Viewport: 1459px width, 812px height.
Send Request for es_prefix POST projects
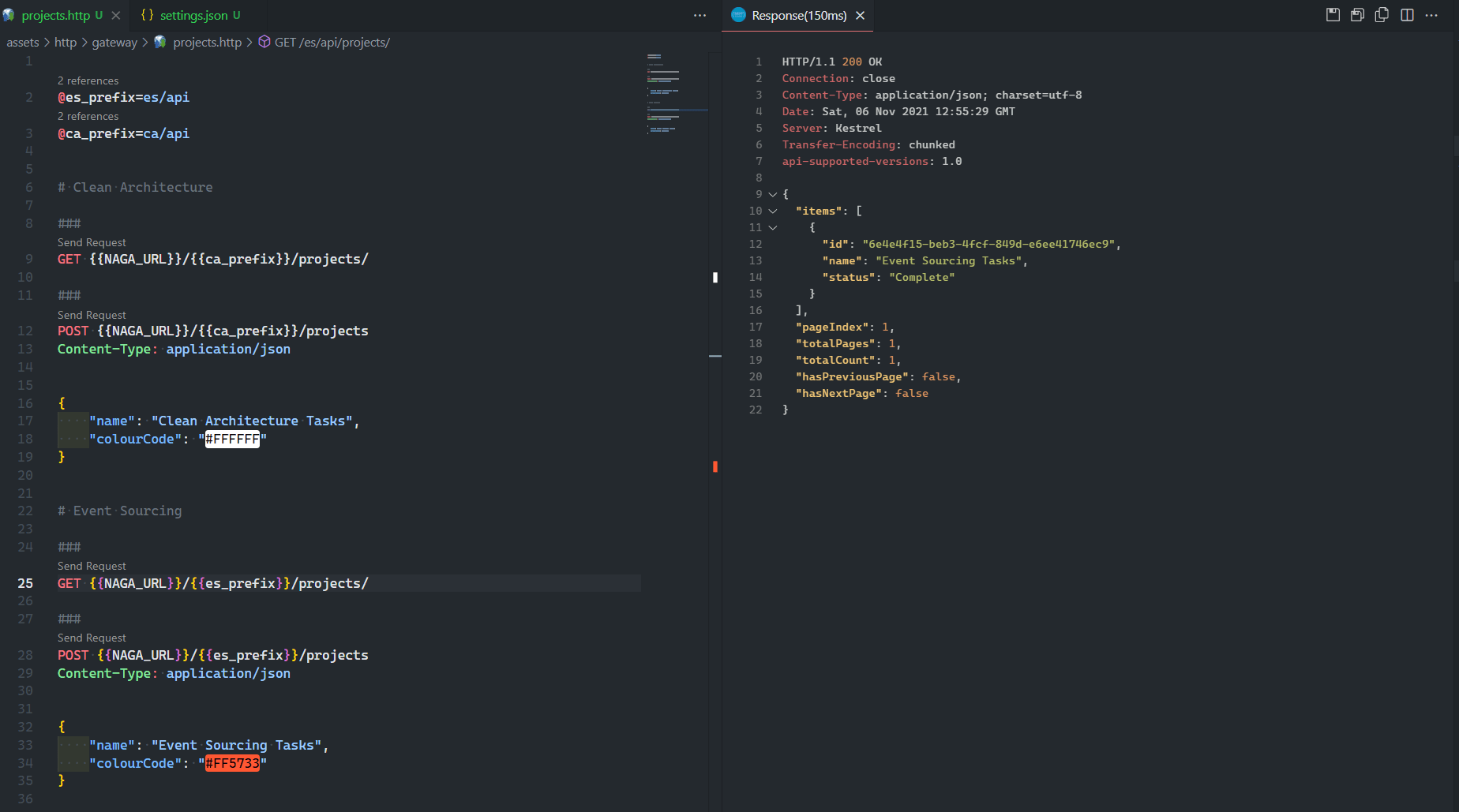[92, 638]
